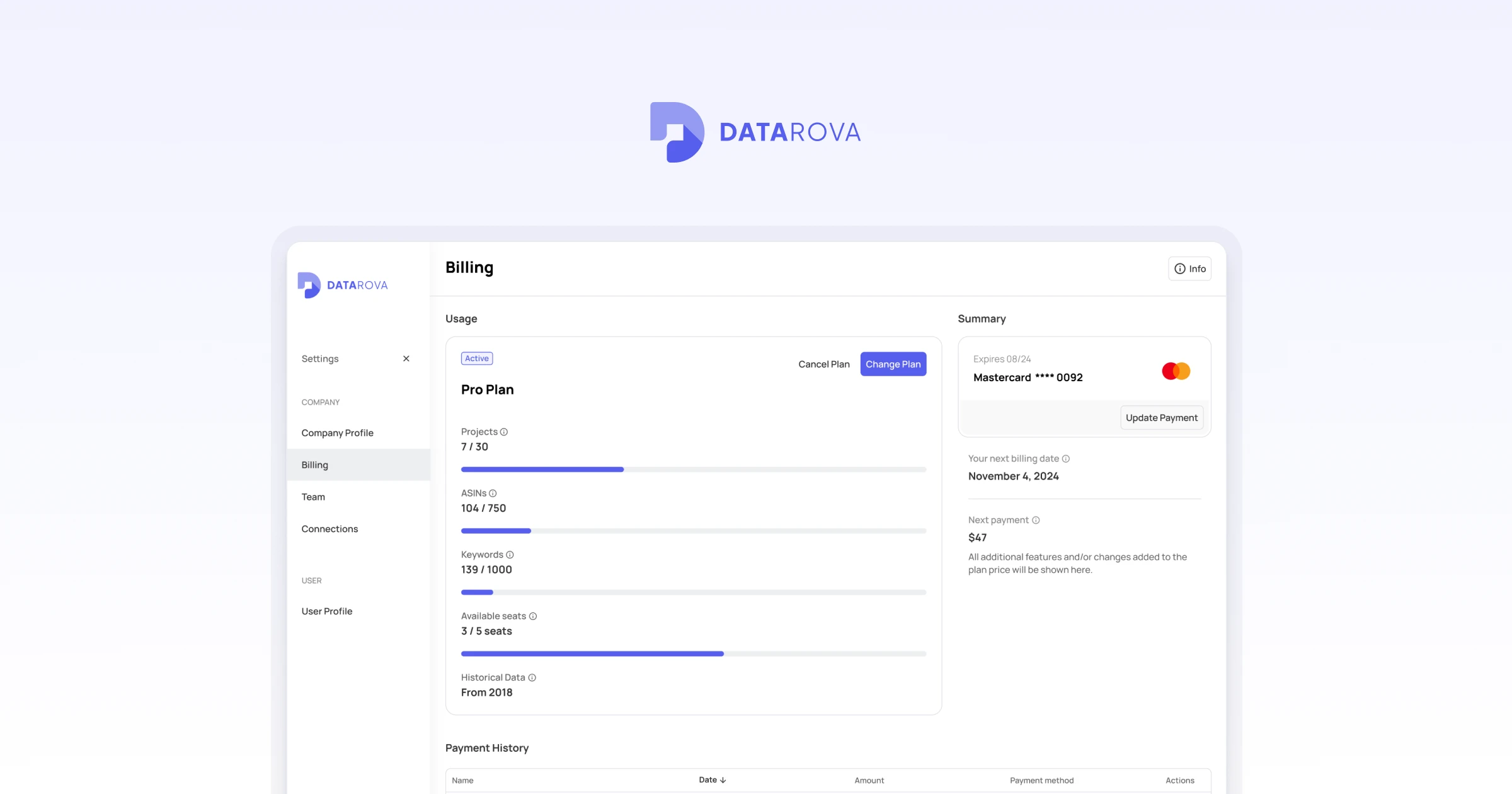Collapse the Settings sidebar with the X

[406, 358]
